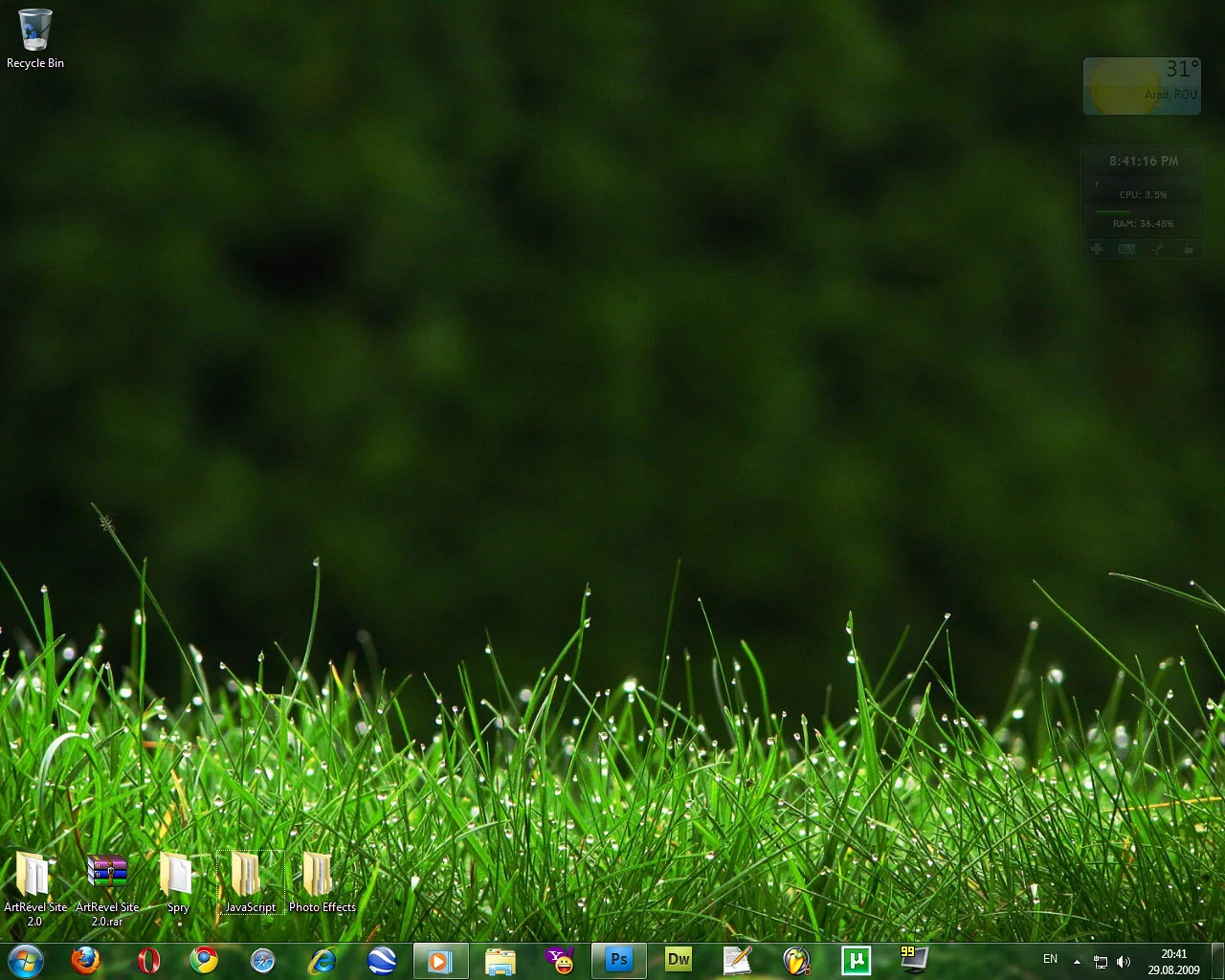This screenshot has height=980, width=1225.
Task: Open FL Studio from the taskbar
Action: tap(796, 960)
